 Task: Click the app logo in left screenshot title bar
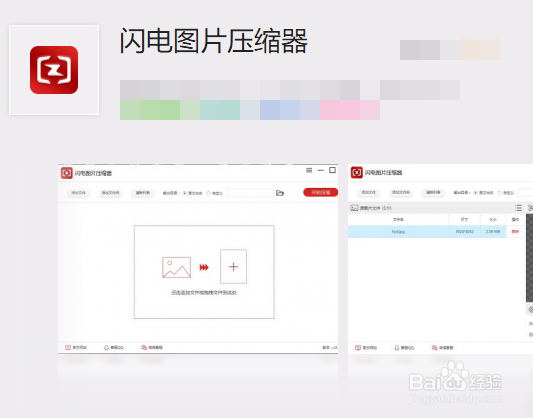67,173
